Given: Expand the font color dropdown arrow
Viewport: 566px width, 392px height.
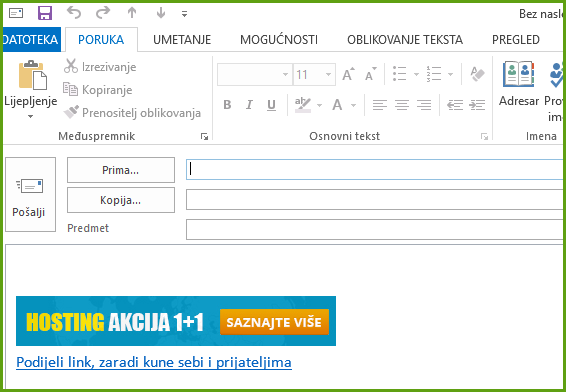Looking at the screenshot, I should pyautogui.click(x=353, y=105).
